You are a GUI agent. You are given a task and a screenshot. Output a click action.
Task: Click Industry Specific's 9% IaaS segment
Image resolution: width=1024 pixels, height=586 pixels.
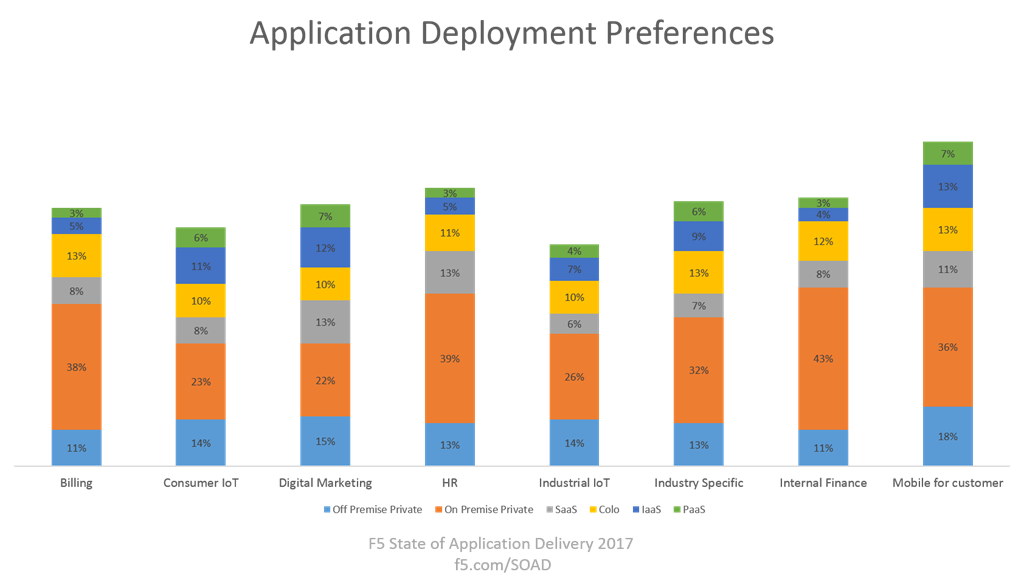point(699,236)
